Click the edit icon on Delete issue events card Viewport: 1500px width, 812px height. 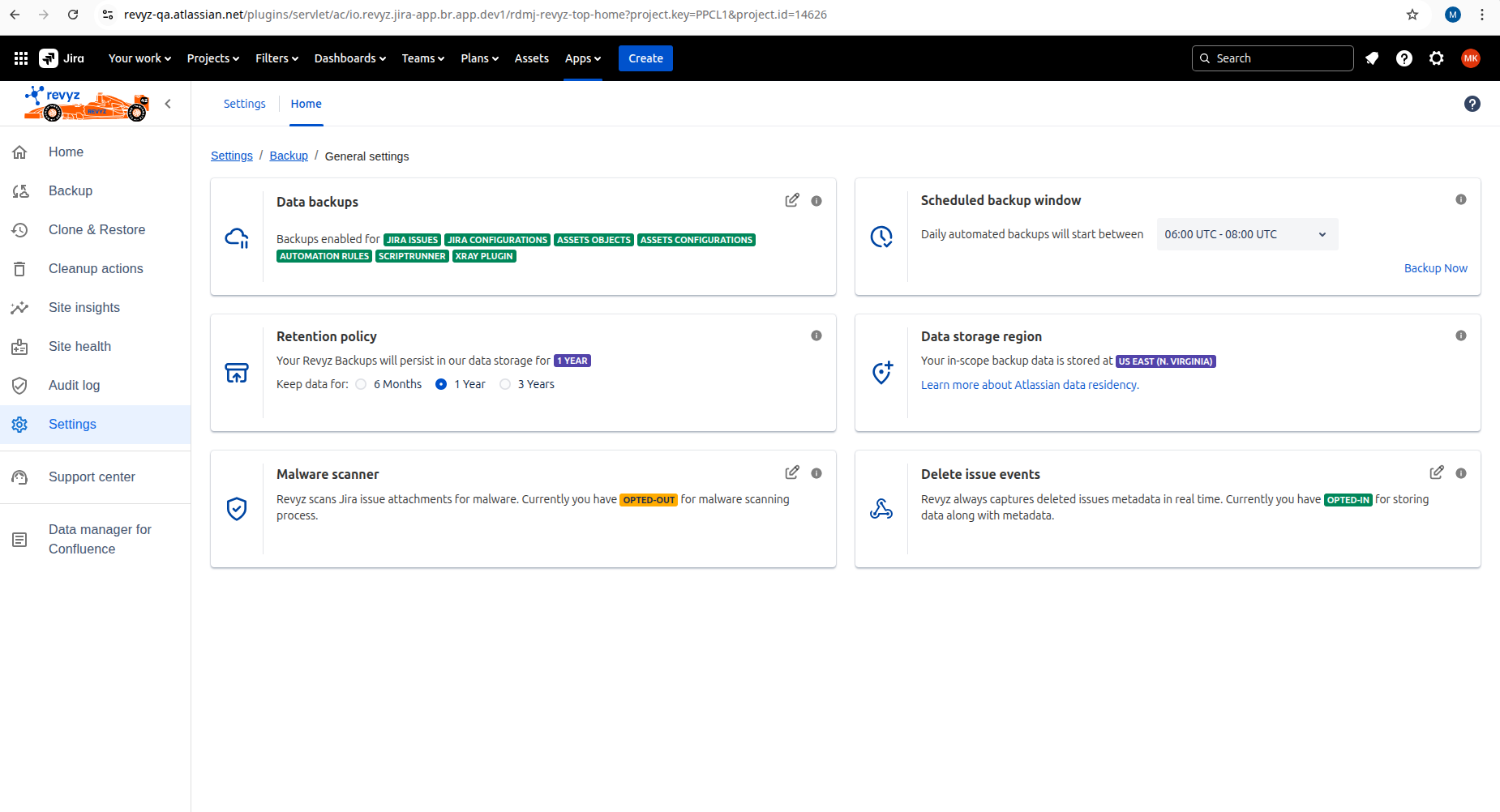tap(1437, 472)
